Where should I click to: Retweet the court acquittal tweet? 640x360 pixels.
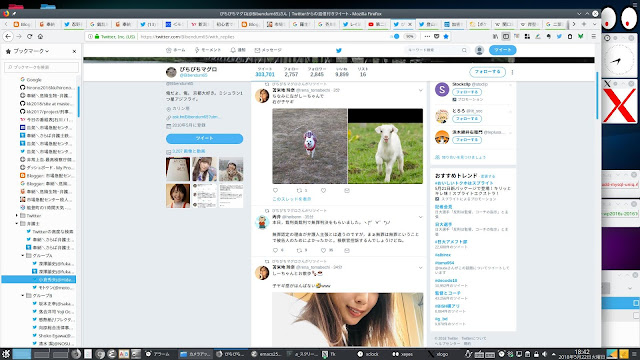point(299,250)
